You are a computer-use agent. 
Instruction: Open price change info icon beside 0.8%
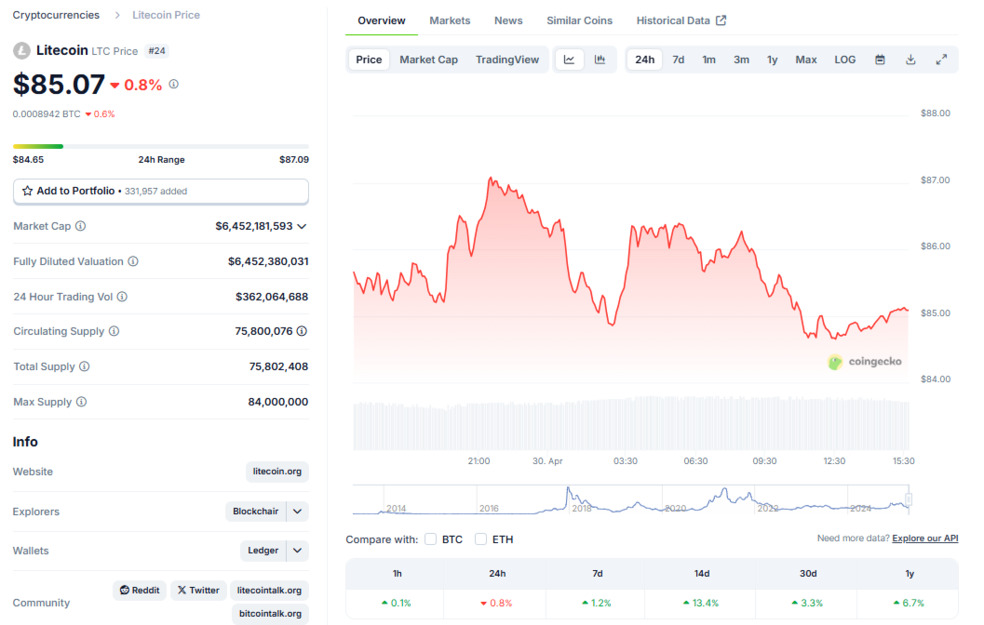click(x=174, y=84)
